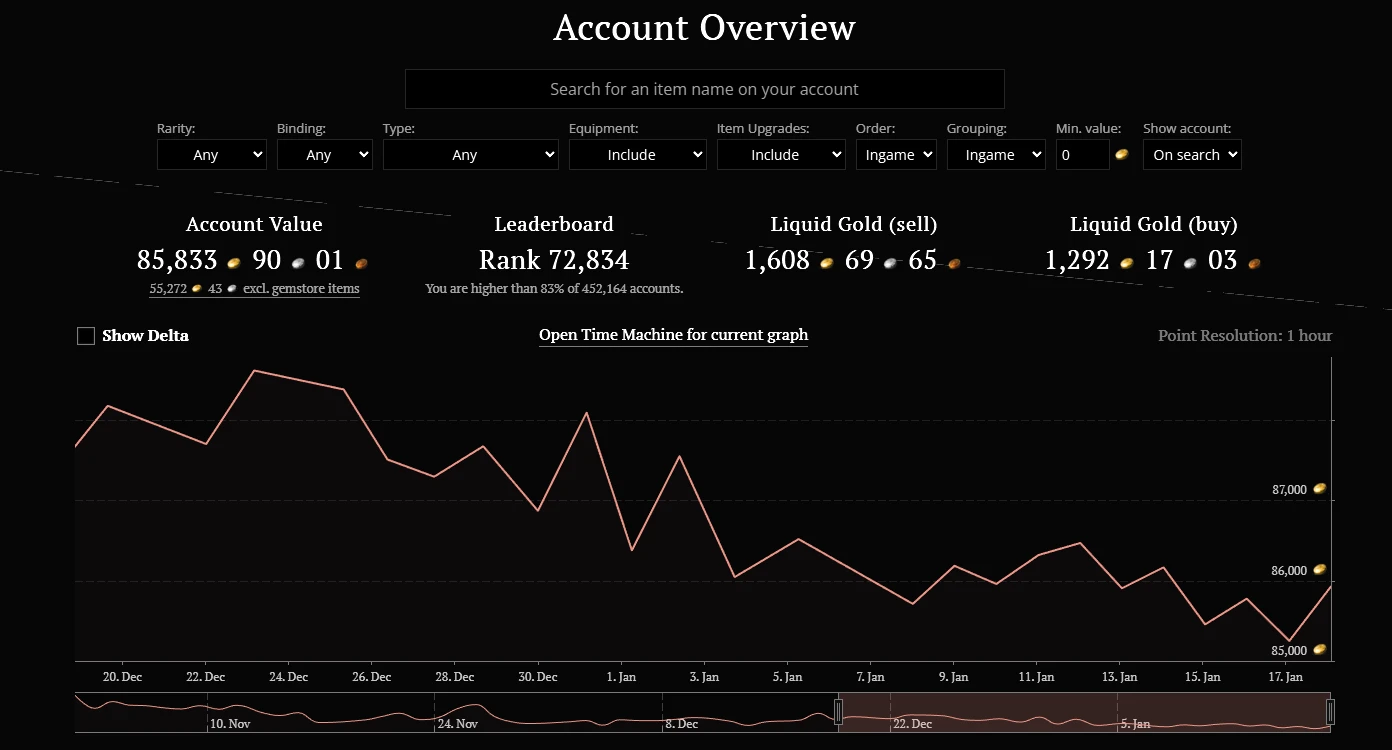Open the Rarity dropdown

(x=212, y=155)
